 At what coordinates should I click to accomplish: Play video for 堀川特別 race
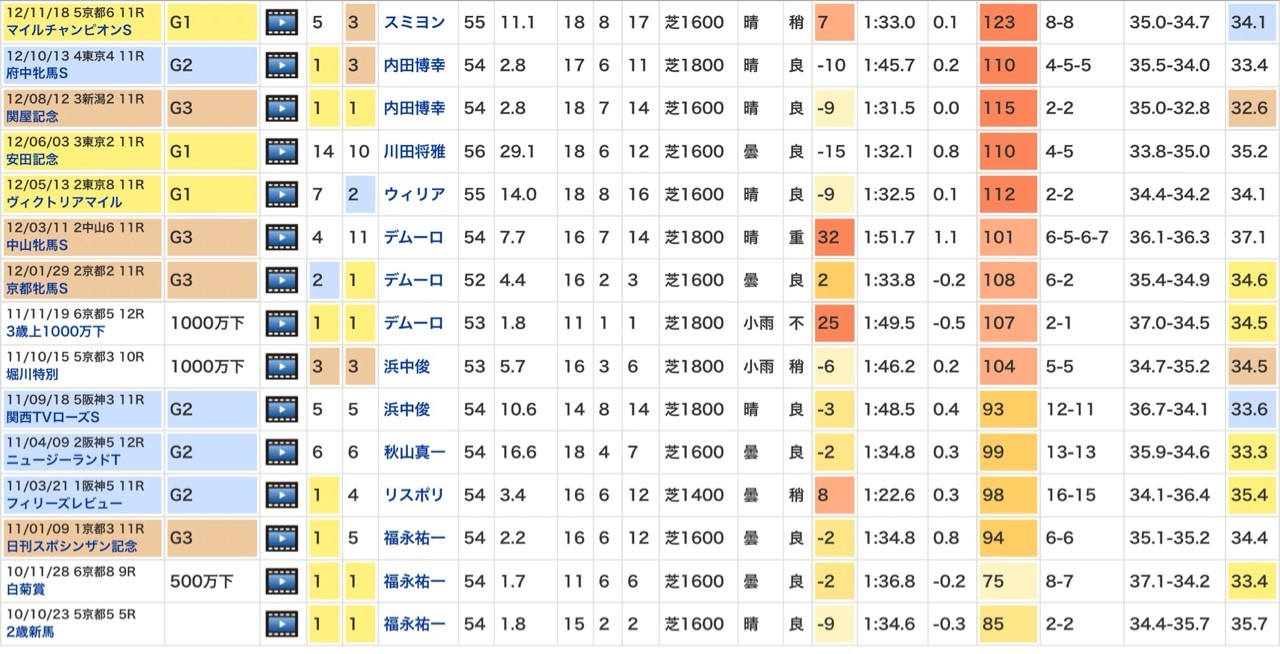tap(282, 366)
